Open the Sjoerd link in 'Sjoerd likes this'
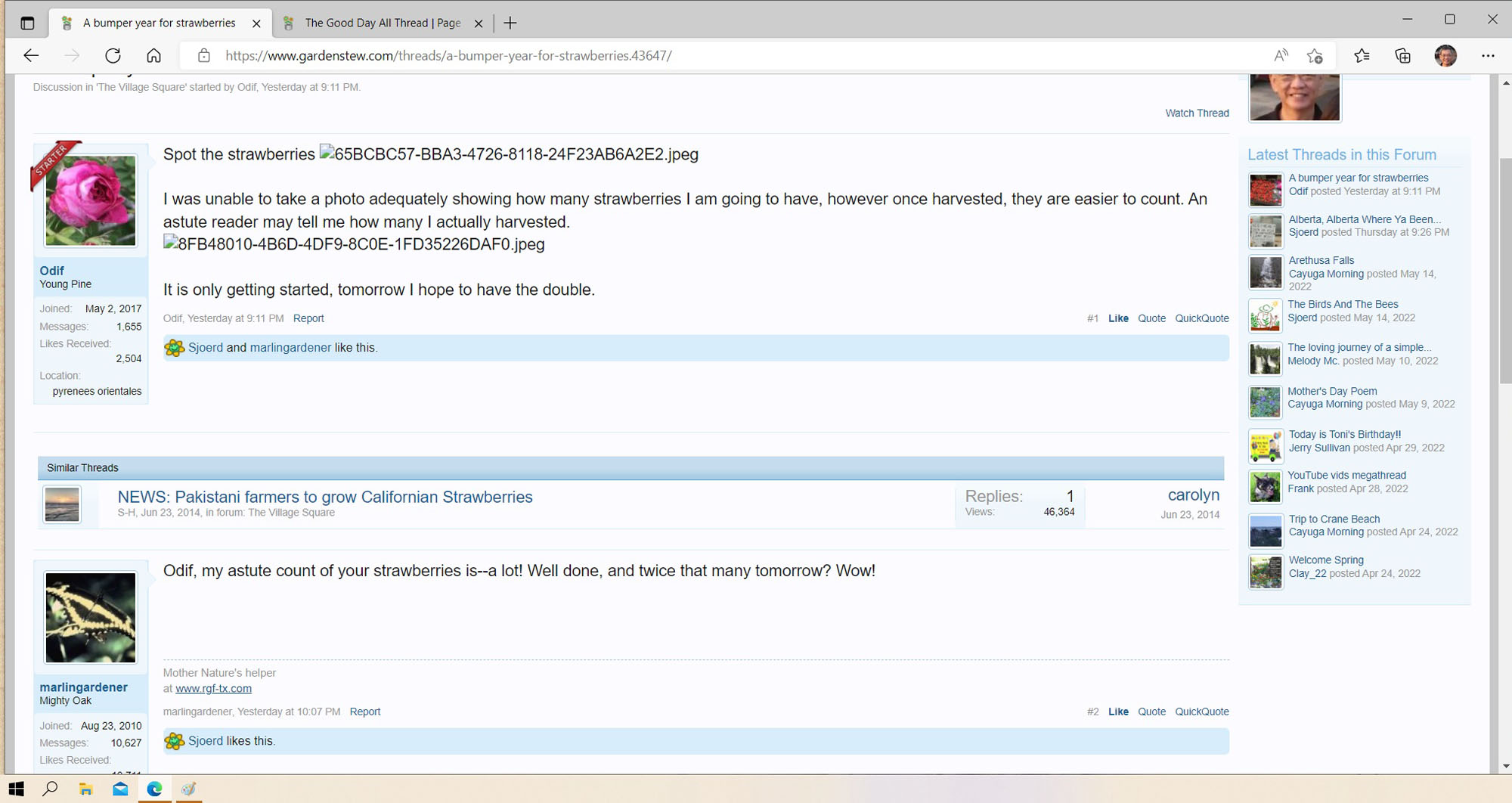Screen dimensions: 1512x803 pos(206,740)
